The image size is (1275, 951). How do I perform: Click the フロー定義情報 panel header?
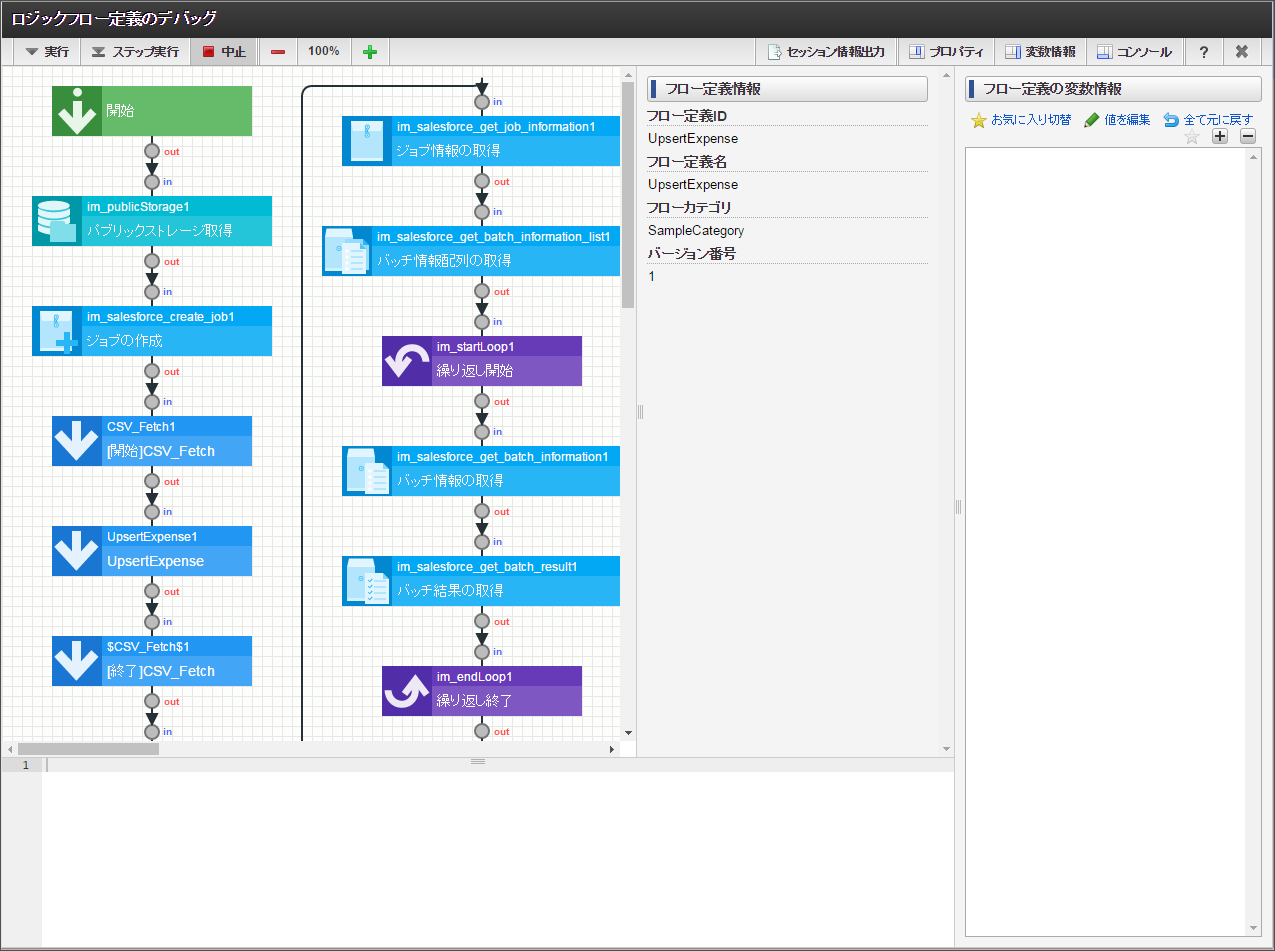click(x=788, y=89)
